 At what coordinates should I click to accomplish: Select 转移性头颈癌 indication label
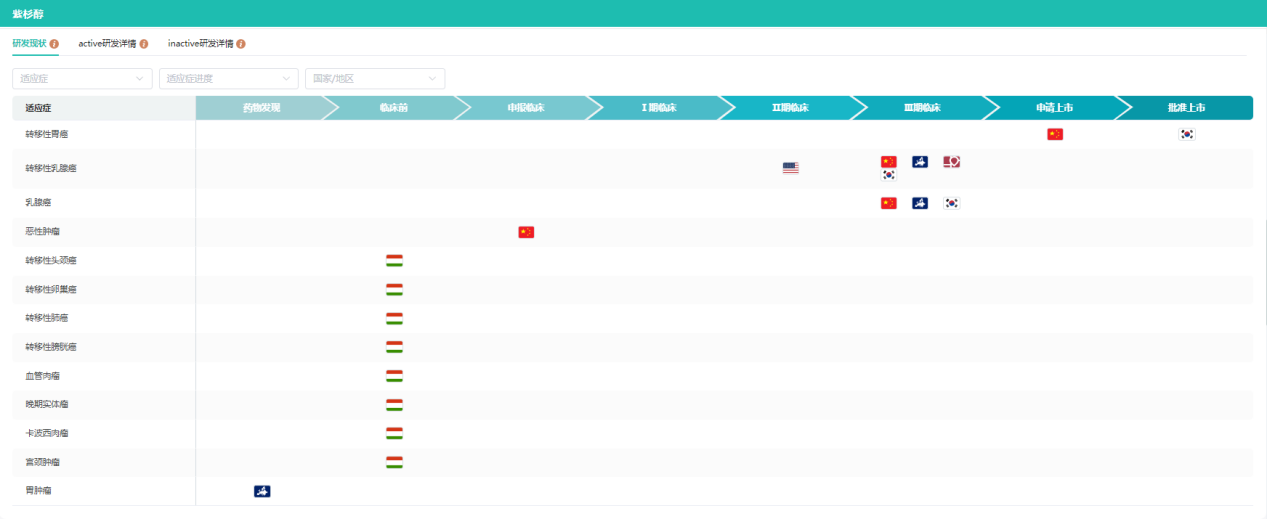coord(51,261)
